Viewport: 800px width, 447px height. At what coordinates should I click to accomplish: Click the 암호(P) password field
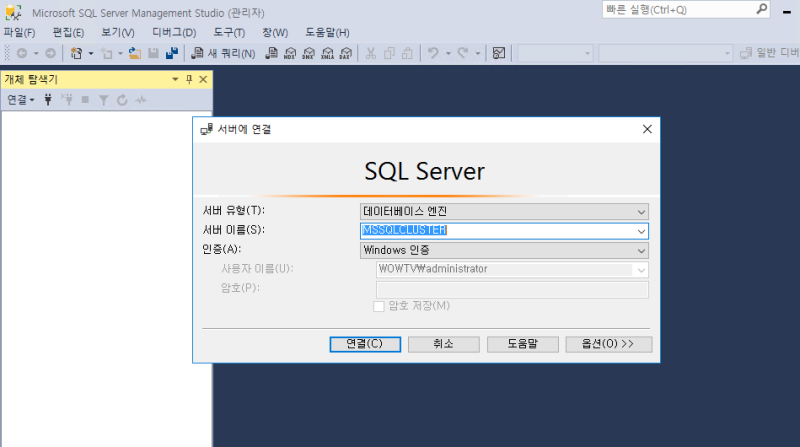(x=512, y=289)
